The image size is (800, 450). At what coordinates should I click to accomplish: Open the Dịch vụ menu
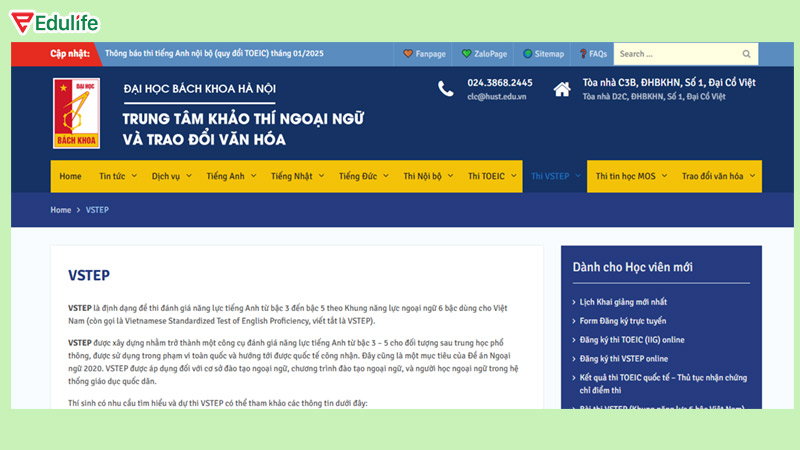point(171,176)
